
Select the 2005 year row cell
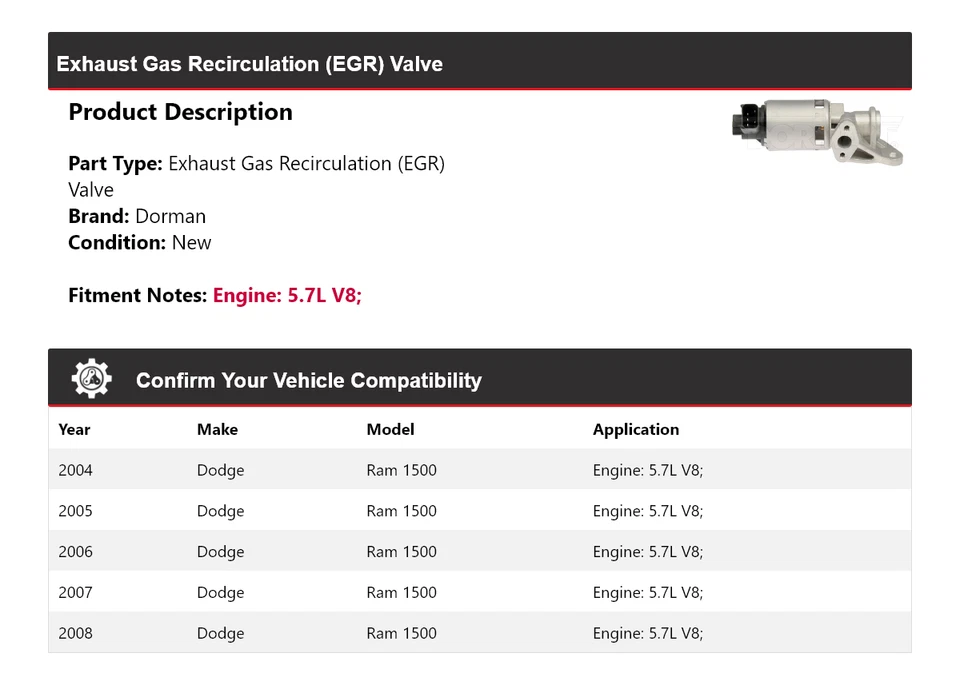75,511
